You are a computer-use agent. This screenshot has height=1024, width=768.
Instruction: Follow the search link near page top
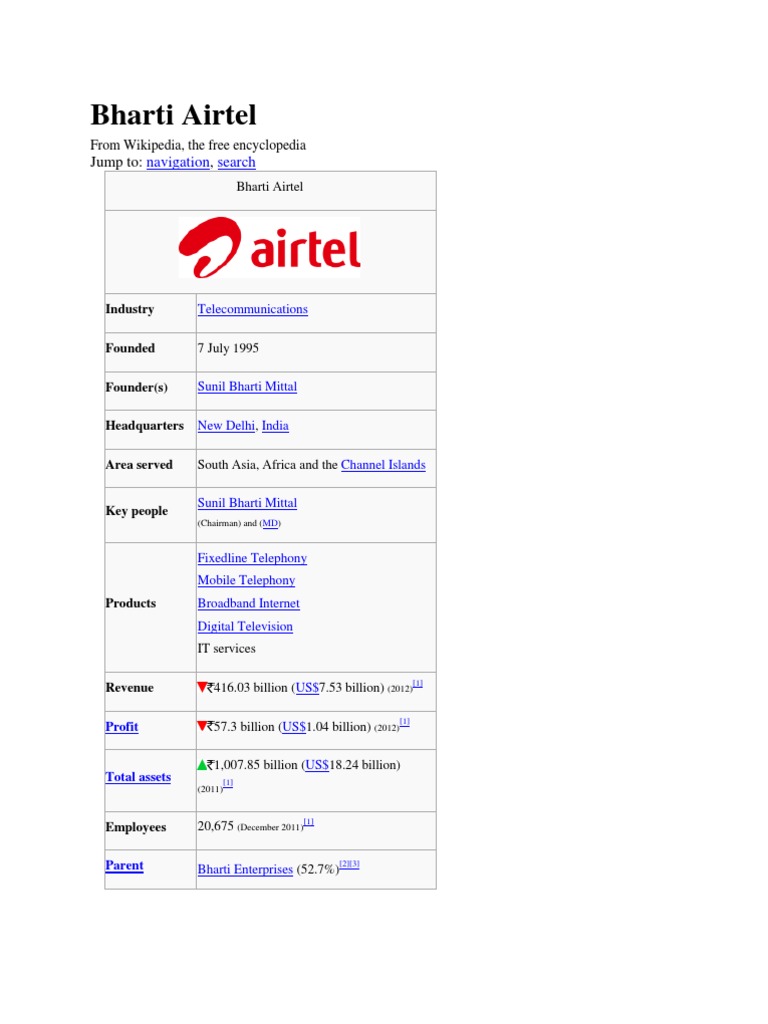236,162
